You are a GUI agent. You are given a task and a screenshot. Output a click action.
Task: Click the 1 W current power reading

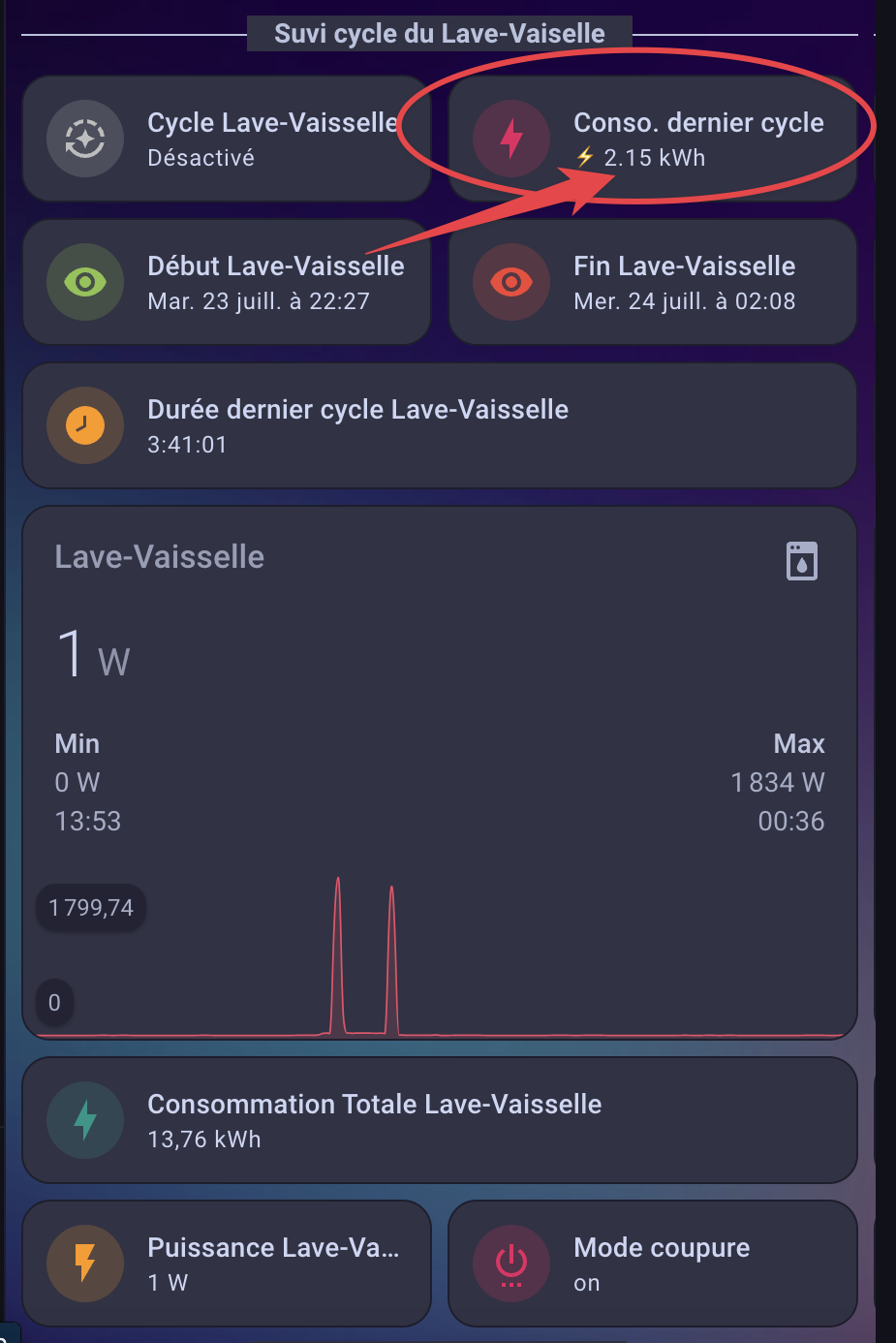(93, 654)
